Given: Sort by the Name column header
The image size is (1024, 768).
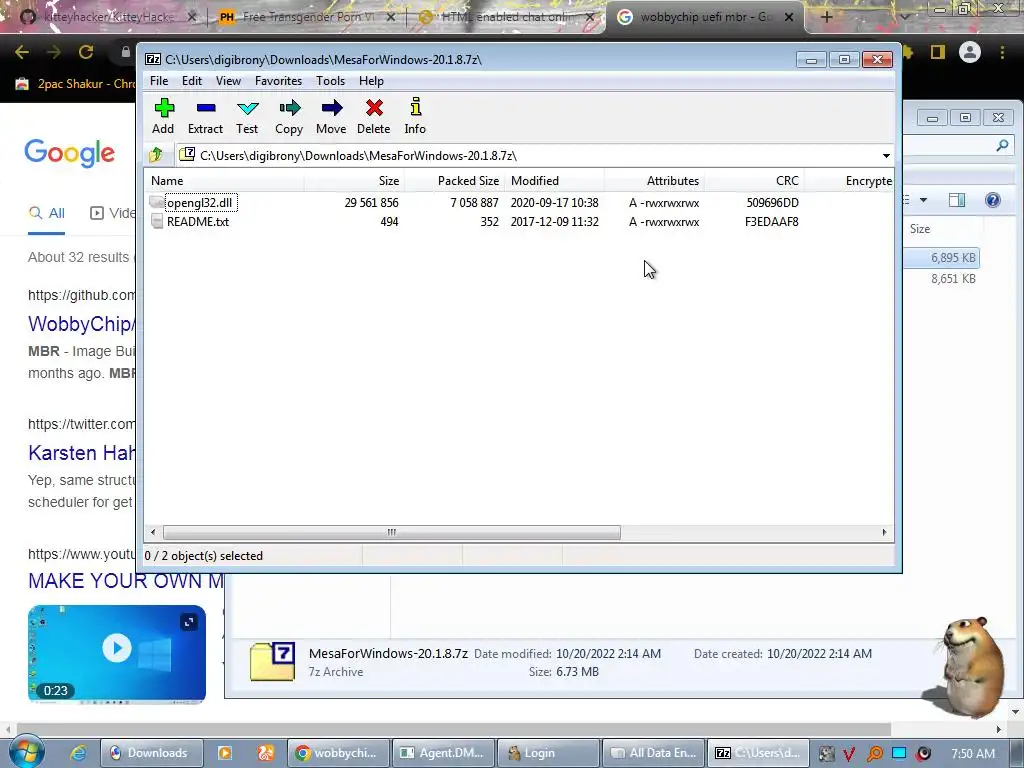Looking at the screenshot, I should (224, 181).
